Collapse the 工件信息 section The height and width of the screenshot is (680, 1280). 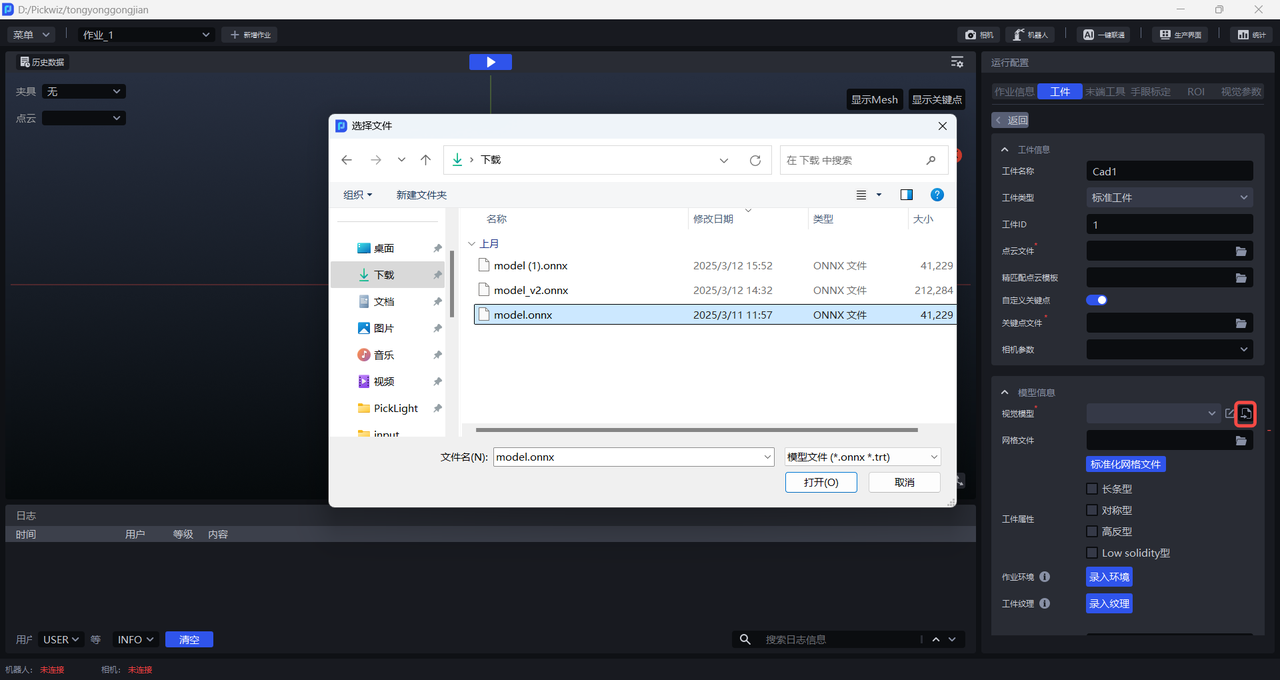1005,150
